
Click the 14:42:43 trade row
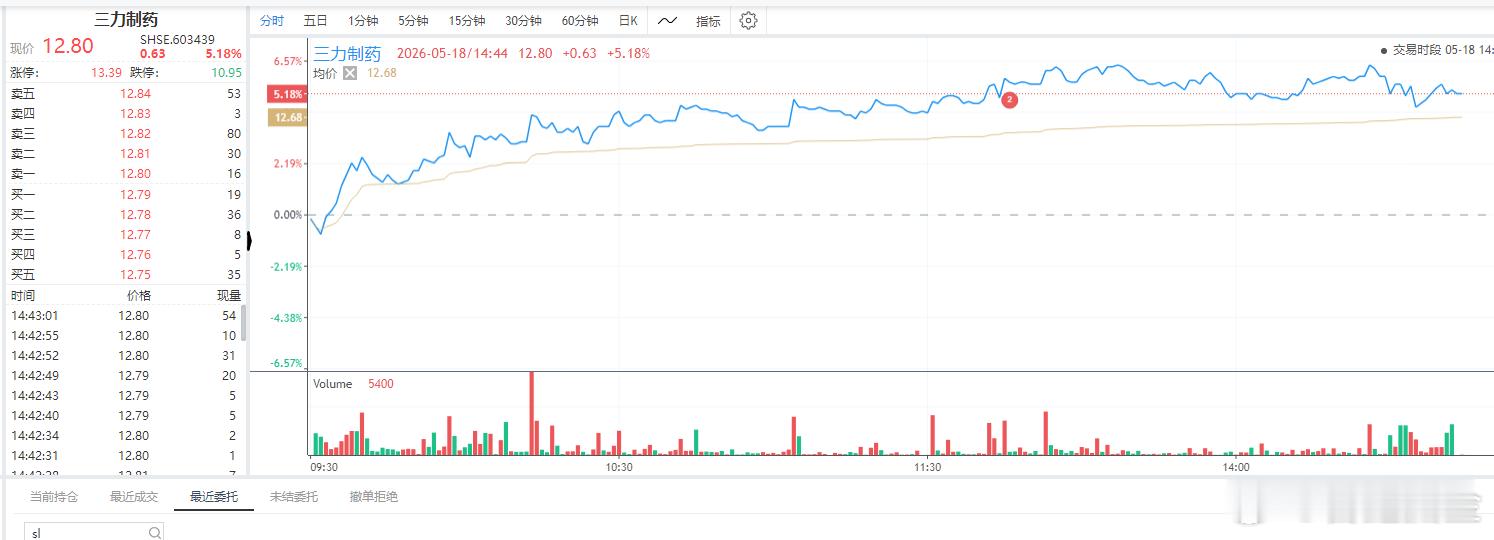[x=124, y=395]
